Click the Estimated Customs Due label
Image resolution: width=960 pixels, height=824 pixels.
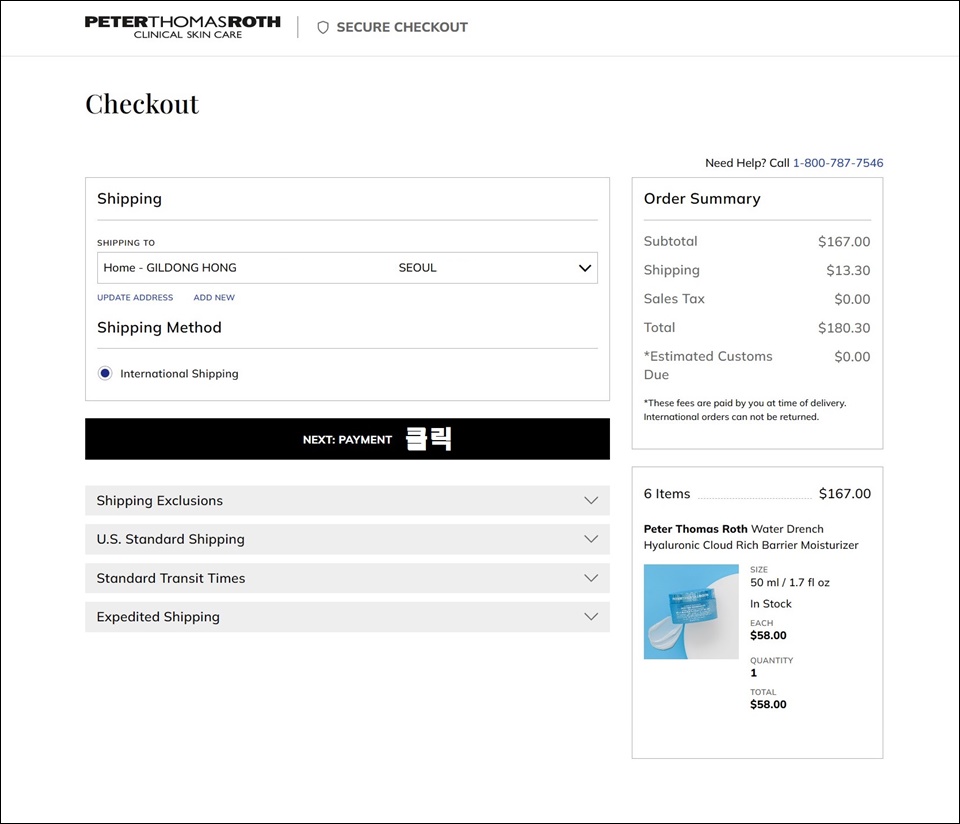click(708, 365)
